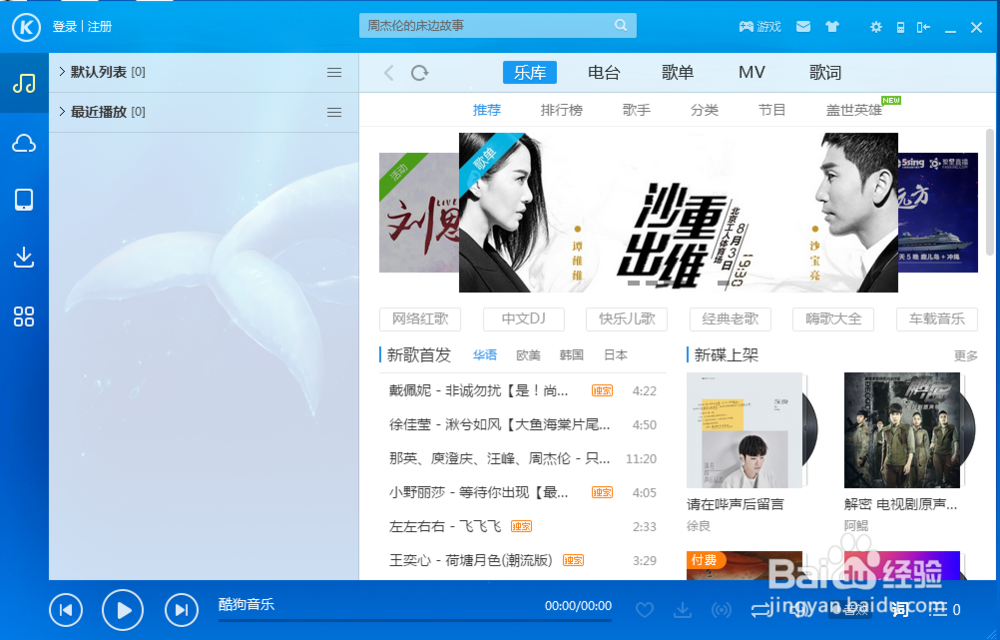
Task: Filter new songs by 欧美
Action: point(528,355)
